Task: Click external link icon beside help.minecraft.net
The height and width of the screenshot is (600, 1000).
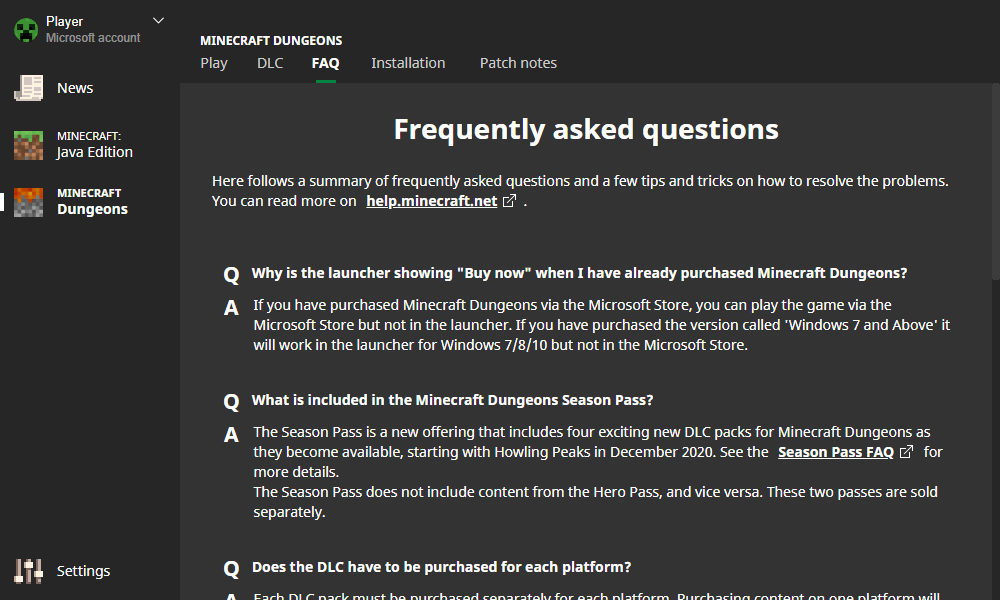Action: [x=509, y=201]
